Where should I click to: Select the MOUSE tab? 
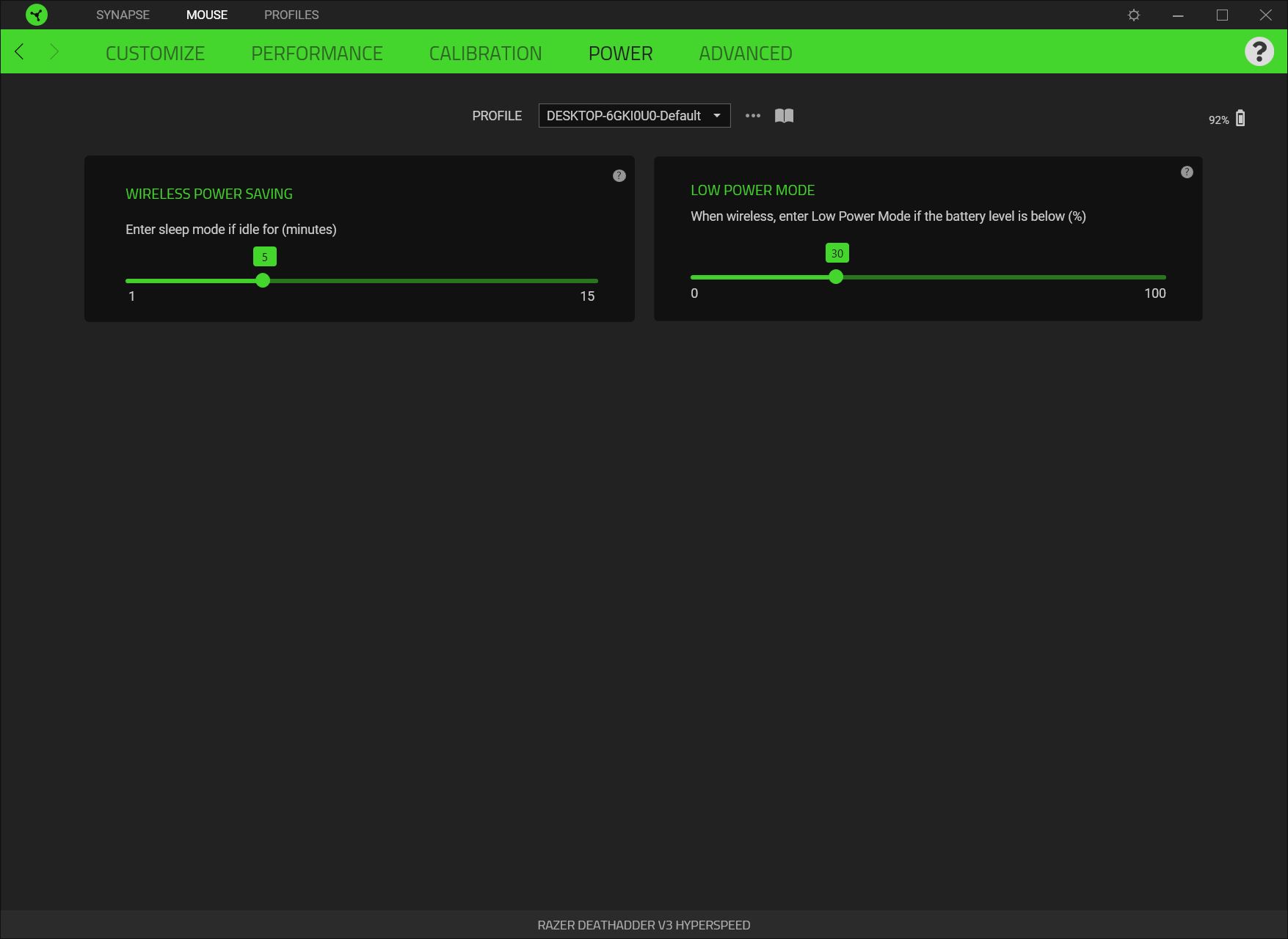pyautogui.click(x=207, y=15)
